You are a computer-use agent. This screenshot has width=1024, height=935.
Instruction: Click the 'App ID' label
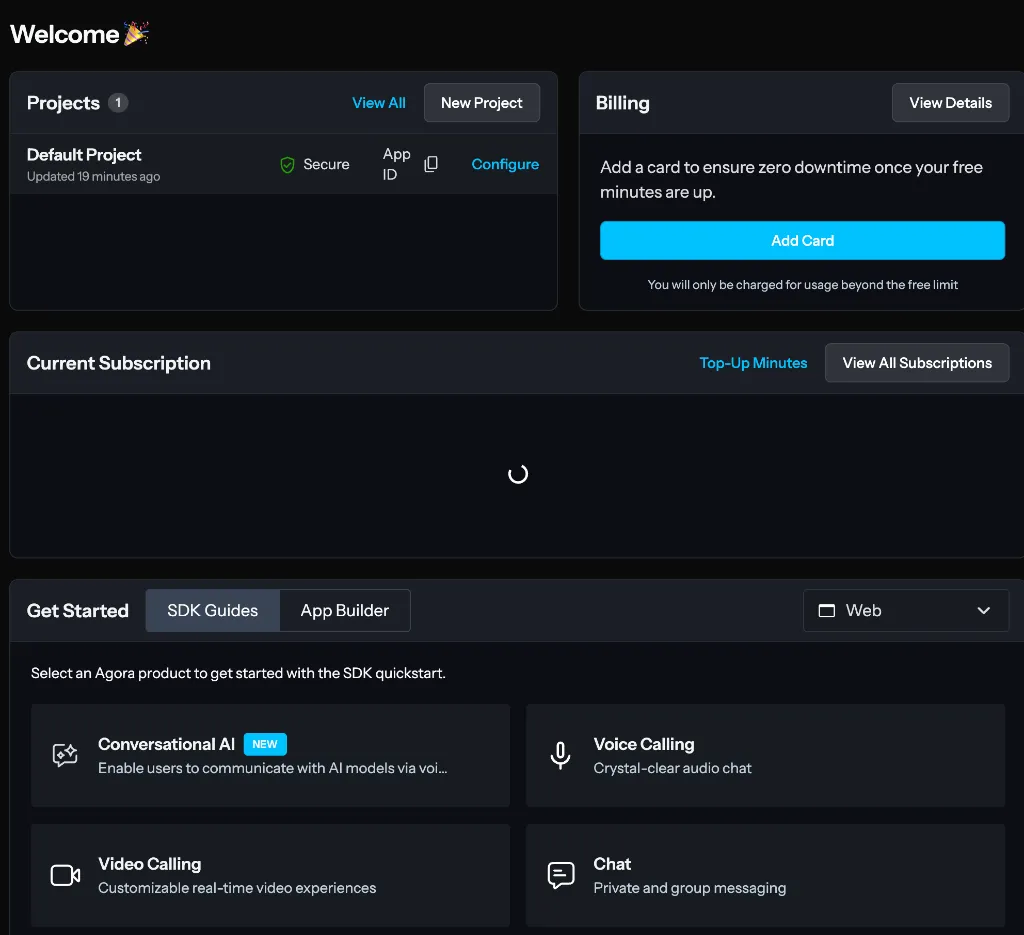coord(396,164)
